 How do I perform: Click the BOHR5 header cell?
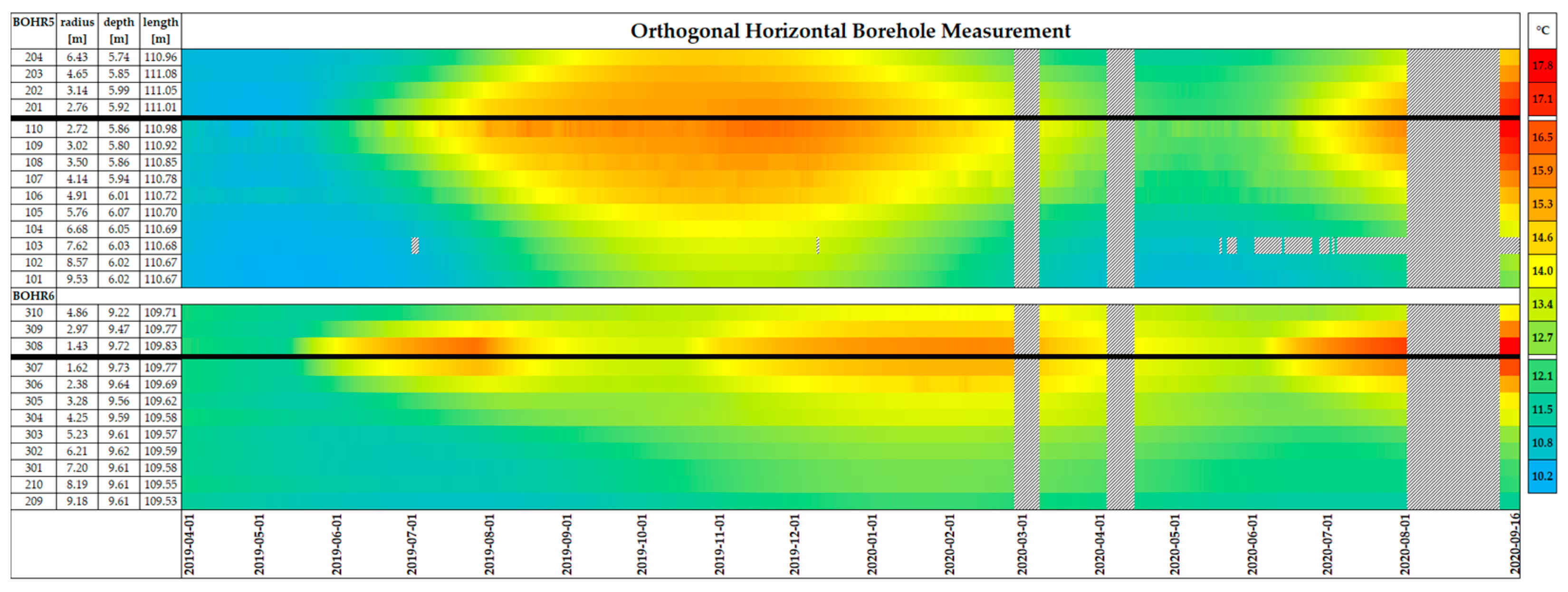click(x=33, y=22)
